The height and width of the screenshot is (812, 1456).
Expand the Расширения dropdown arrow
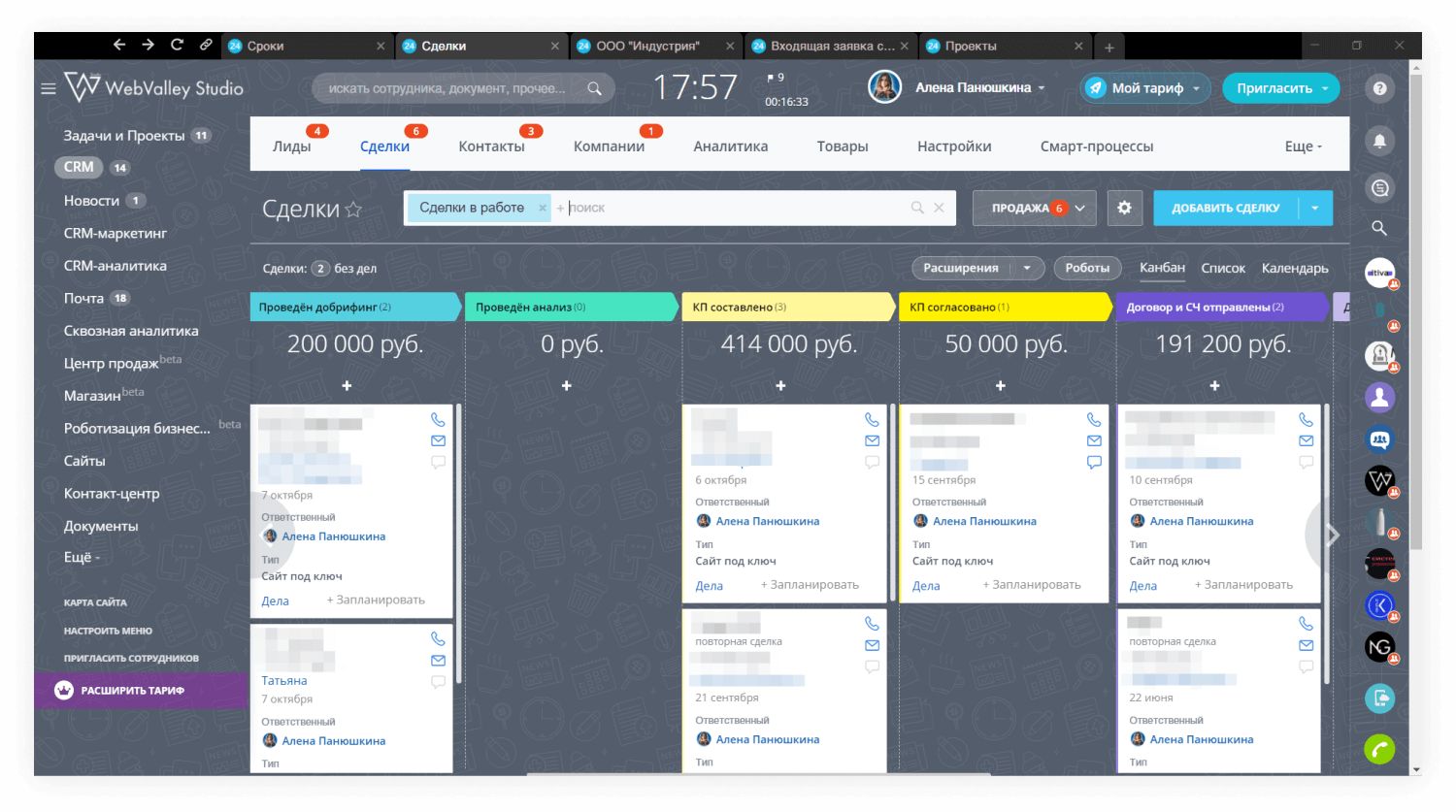coord(1027,268)
